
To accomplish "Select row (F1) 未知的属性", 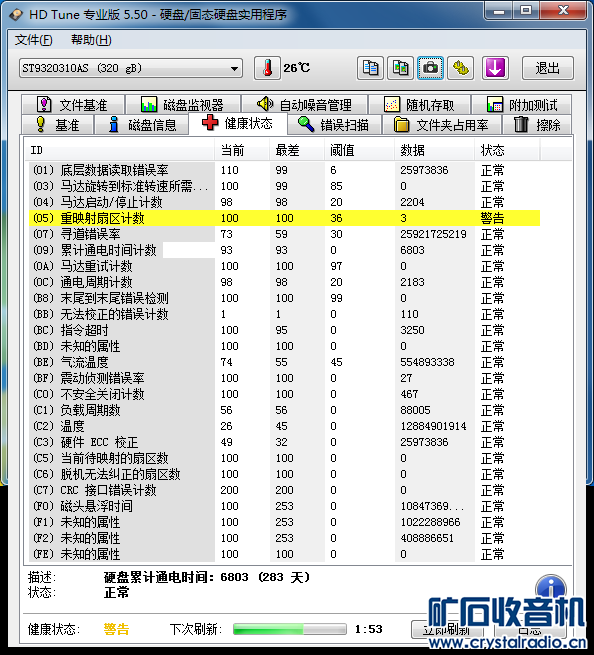I will point(284,522).
